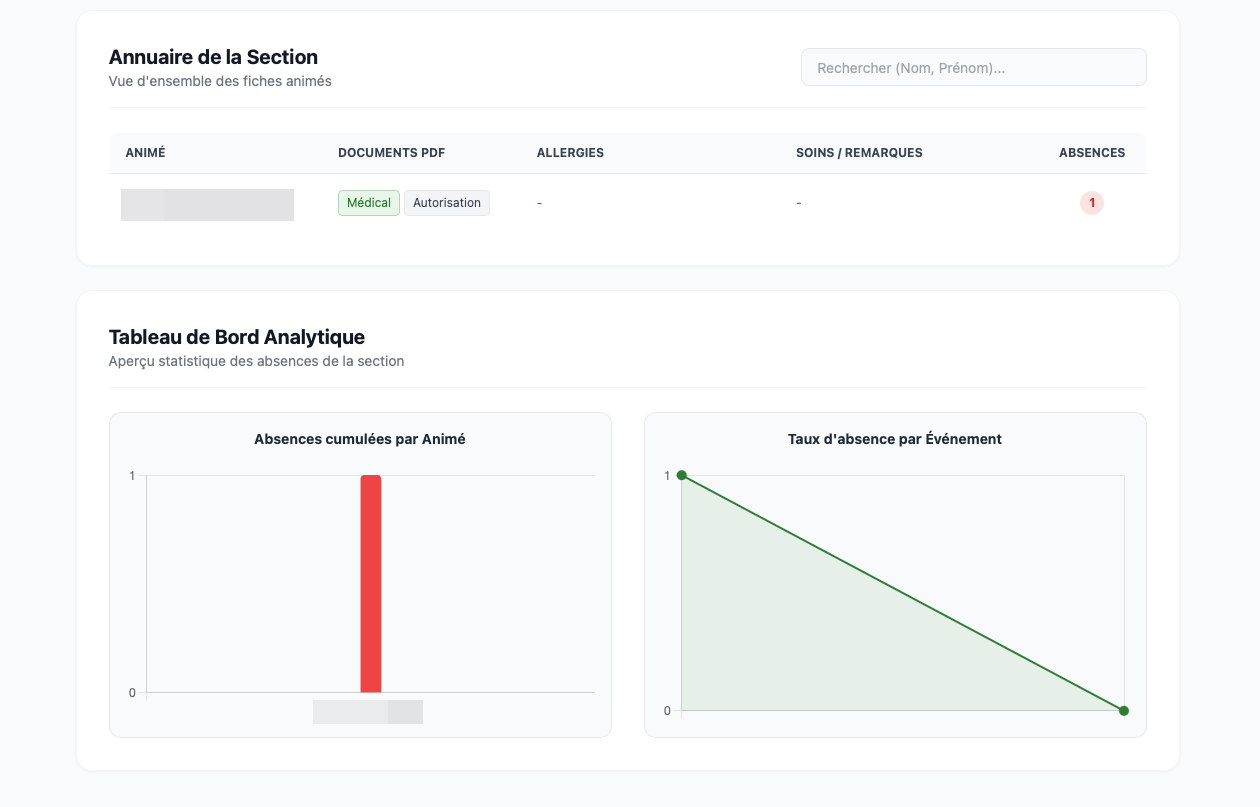Click the Annuaire de la Section heading
The width and height of the screenshot is (1260, 807).
coord(213,57)
